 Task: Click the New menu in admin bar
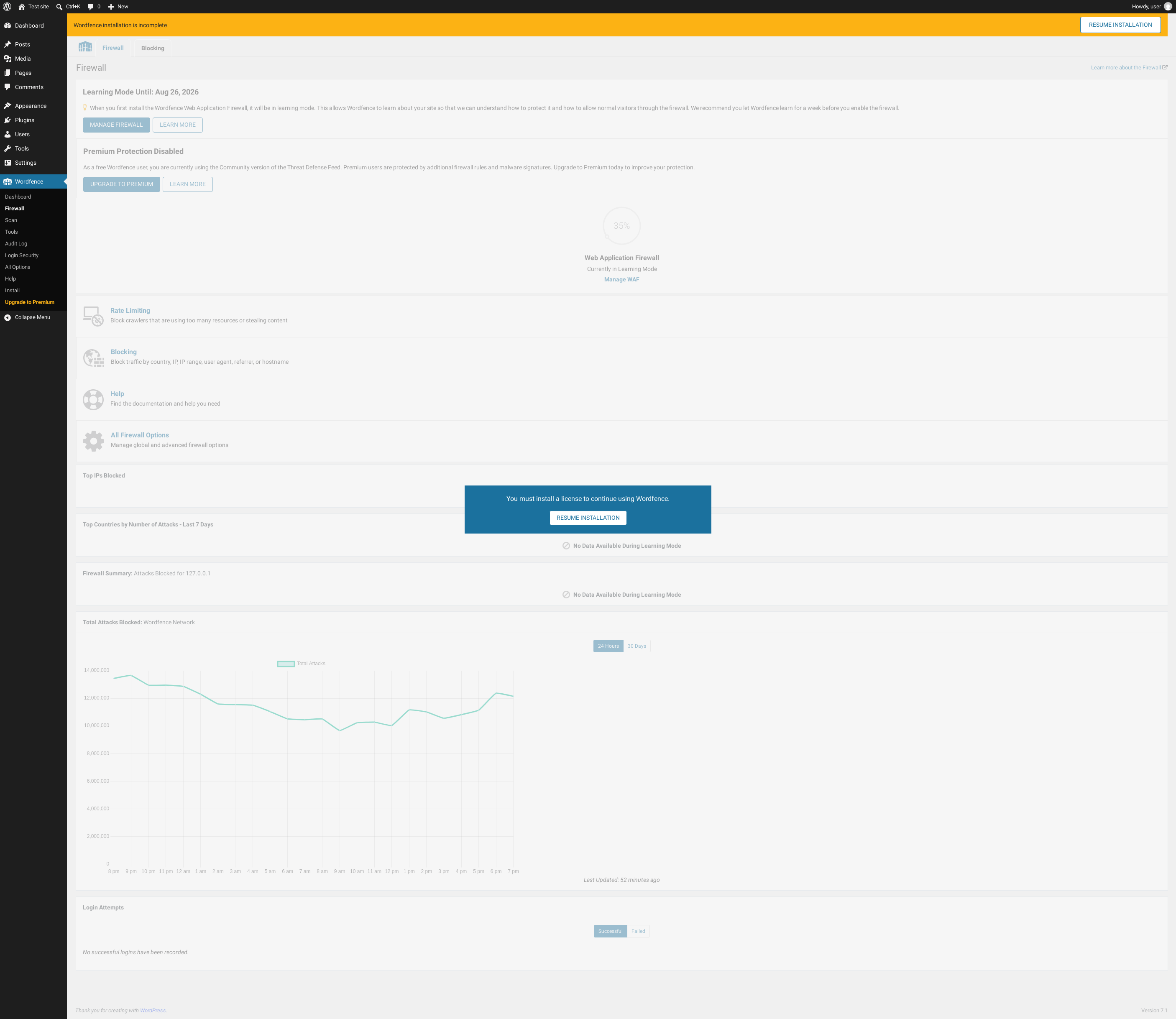coord(118,7)
